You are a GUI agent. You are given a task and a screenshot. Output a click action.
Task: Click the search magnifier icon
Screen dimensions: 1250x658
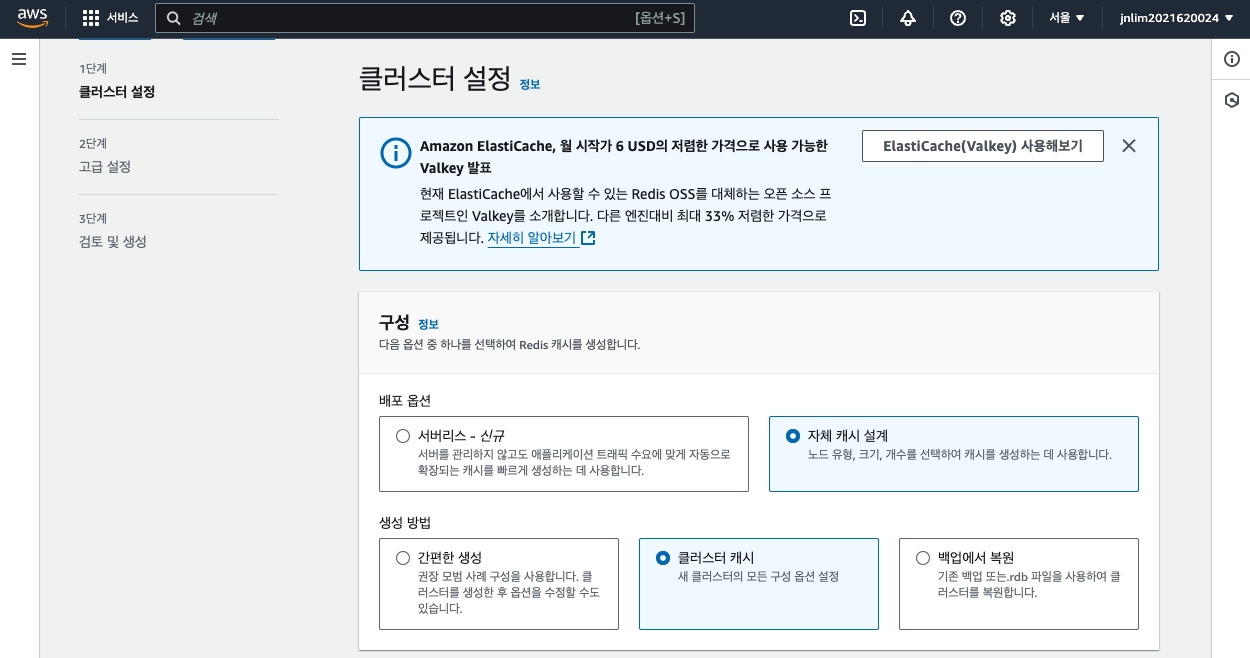pos(174,18)
